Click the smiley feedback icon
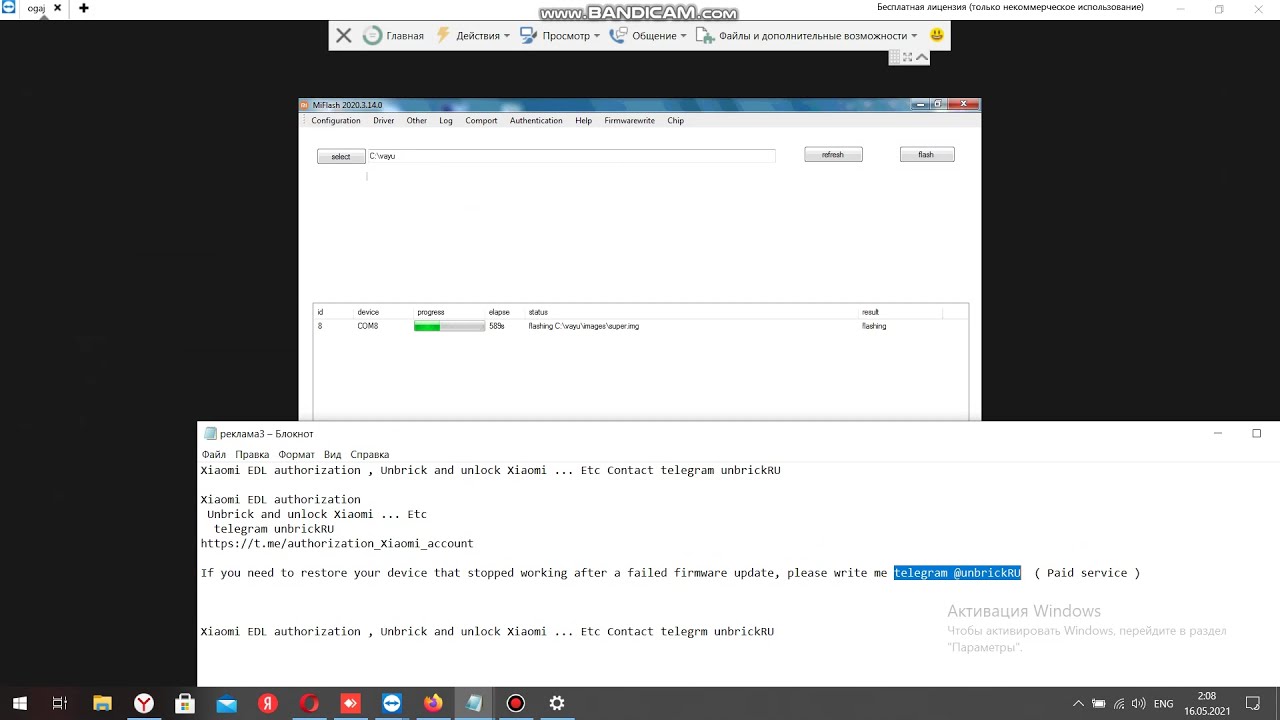The image size is (1280, 720). click(937, 35)
